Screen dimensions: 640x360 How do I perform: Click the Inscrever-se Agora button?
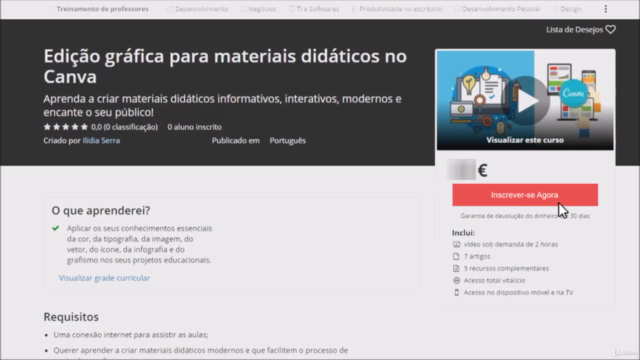click(525, 195)
